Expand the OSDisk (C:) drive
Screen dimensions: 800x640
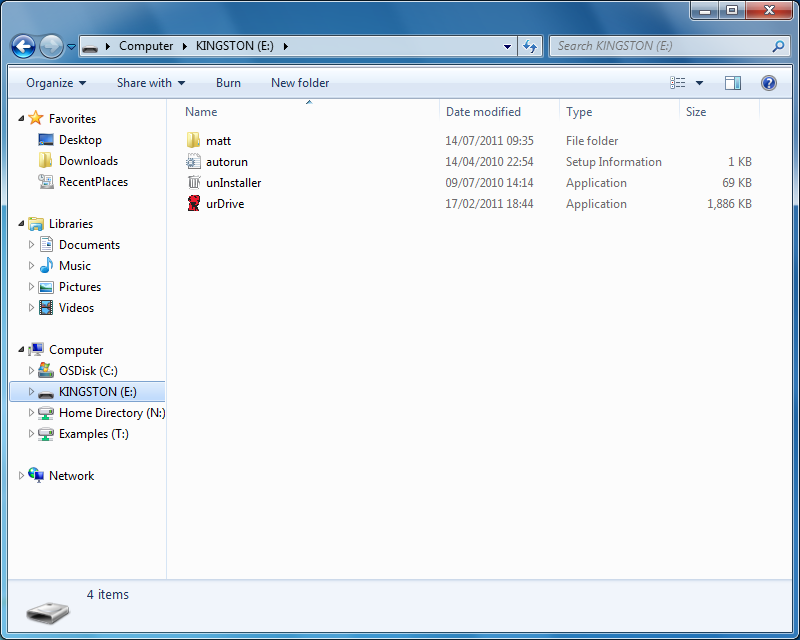pyautogui.click(x=31, y=371)
